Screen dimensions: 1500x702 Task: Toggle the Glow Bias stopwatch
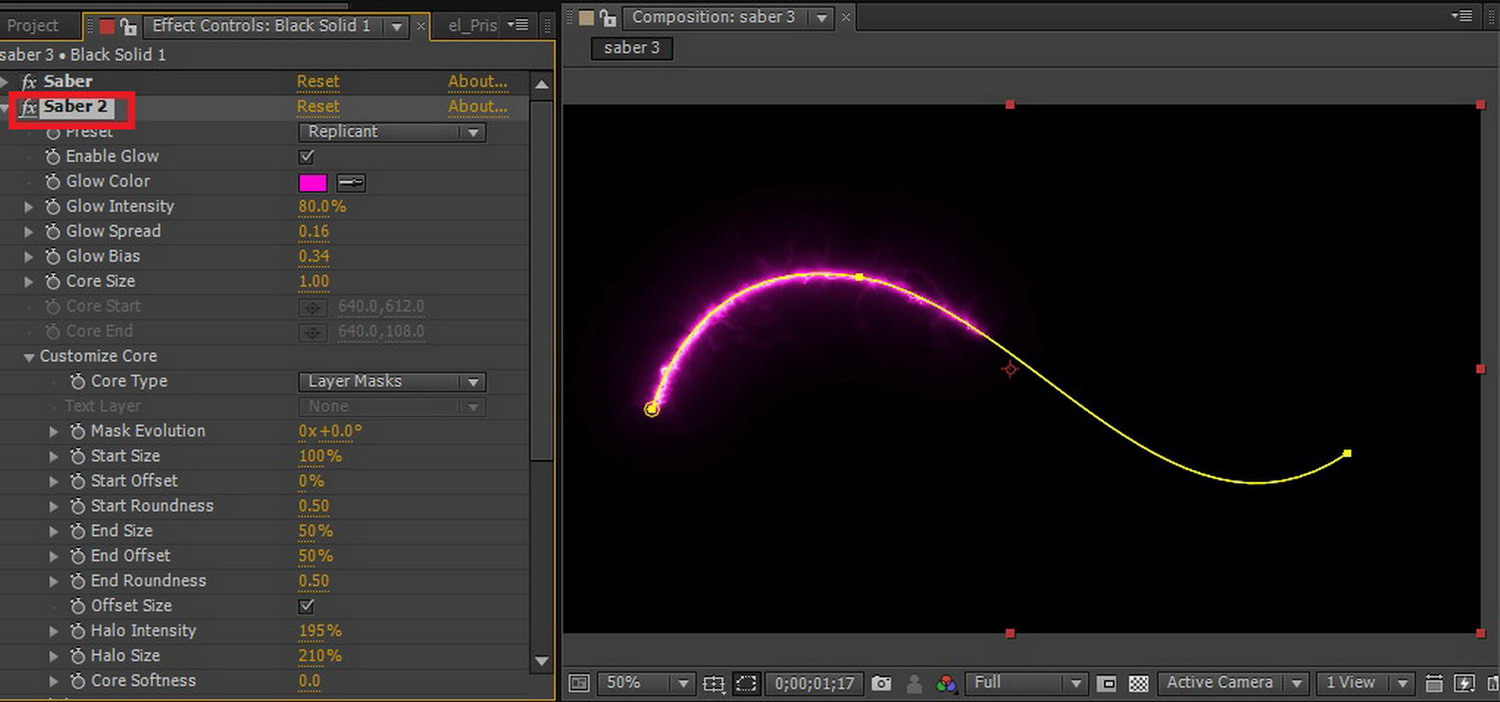(x=53, y=257)
